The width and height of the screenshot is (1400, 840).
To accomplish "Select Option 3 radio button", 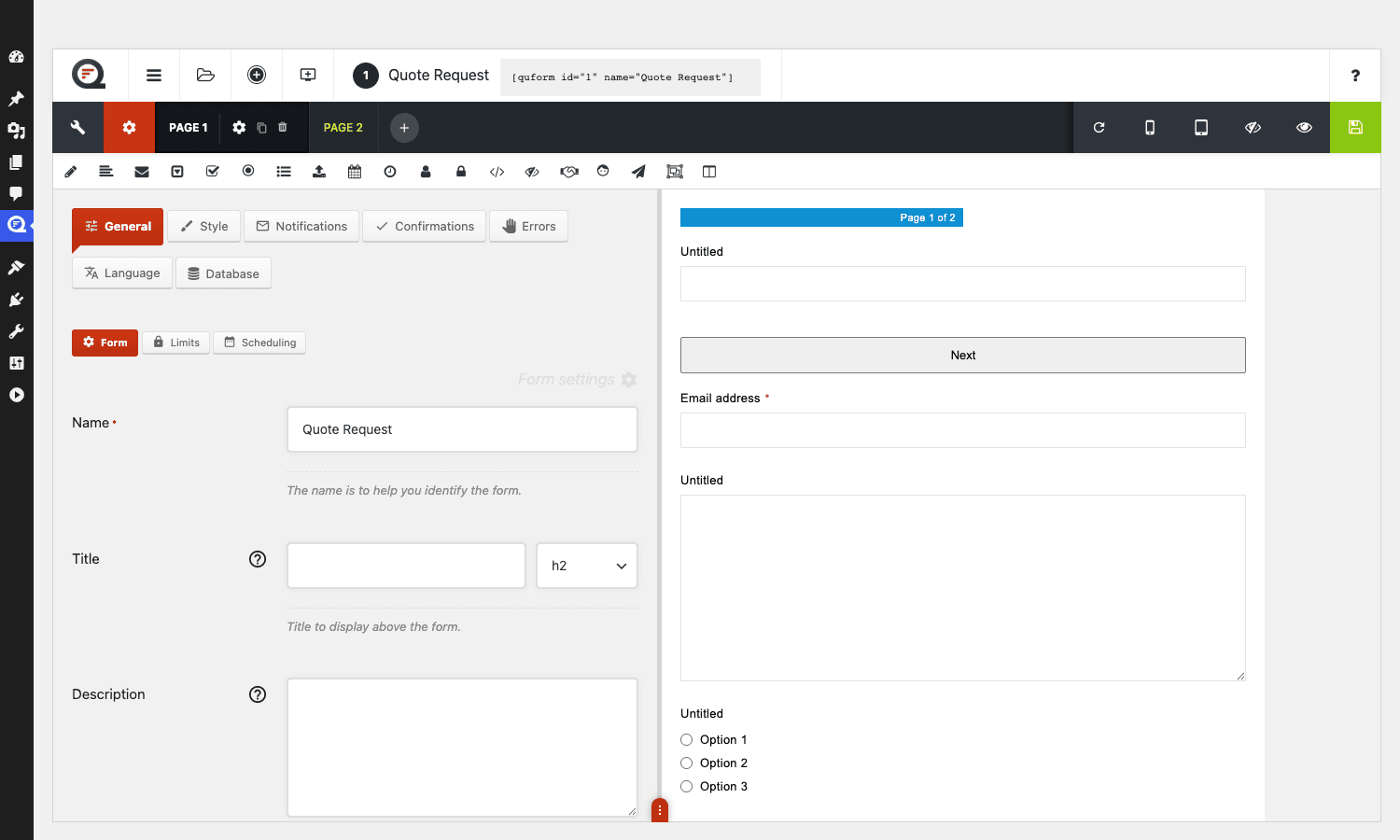I will click(687, 787).
